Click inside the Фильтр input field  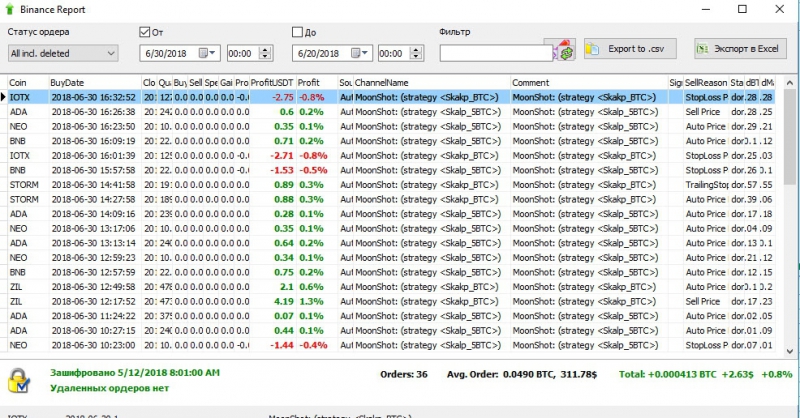coord(495,53)
